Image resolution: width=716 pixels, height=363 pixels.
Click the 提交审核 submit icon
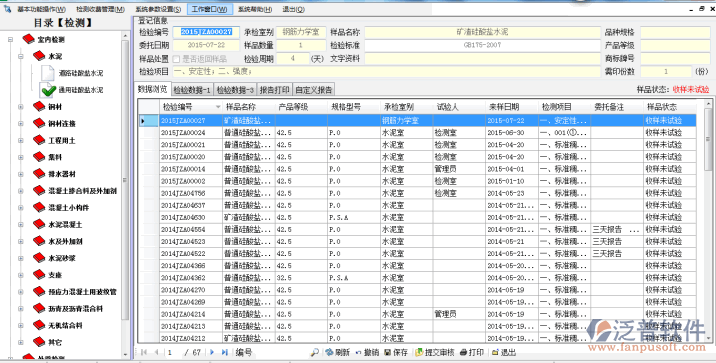419,352
